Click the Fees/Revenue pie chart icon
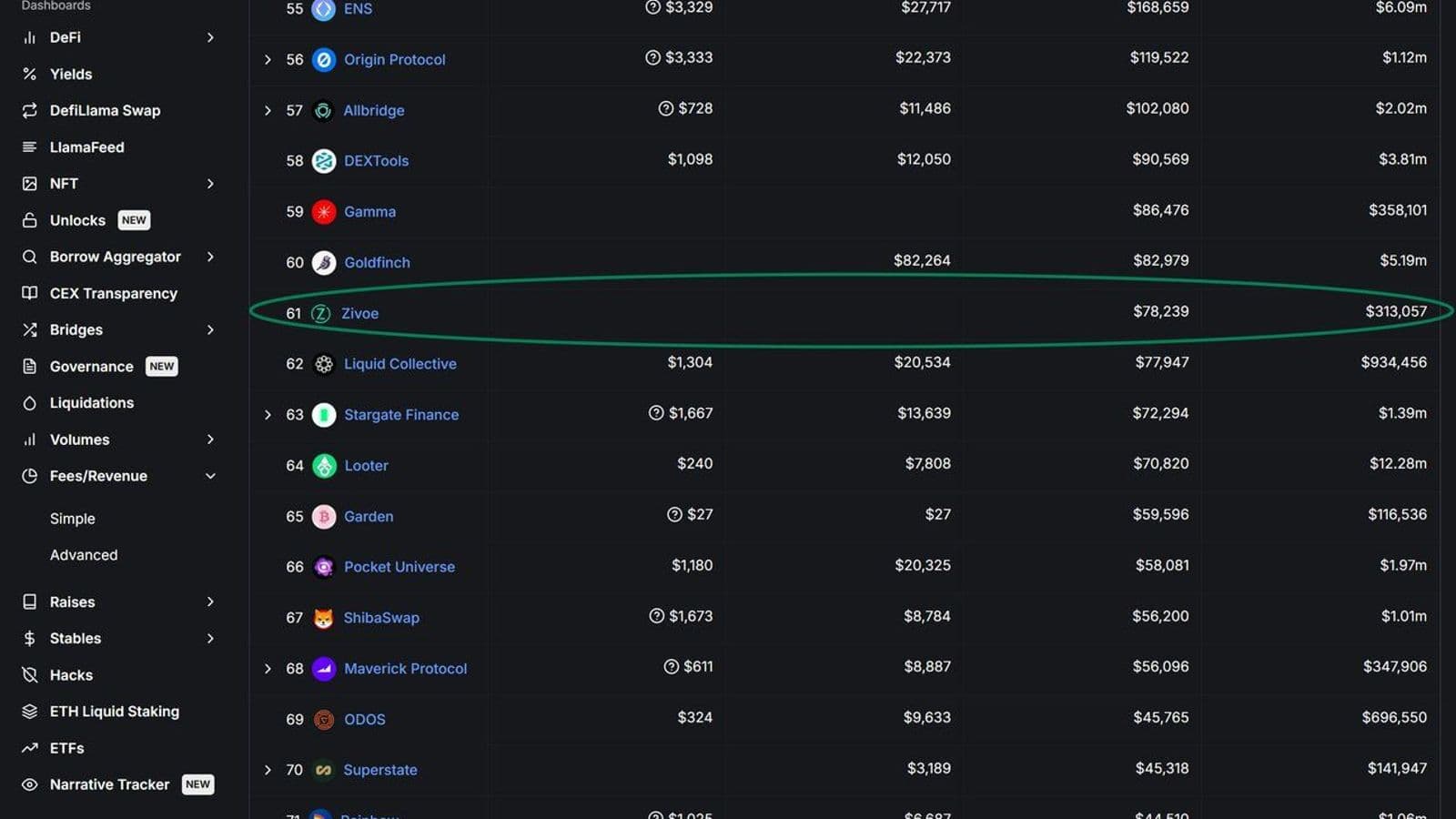This screenshot has width=1456, height=819. coord(30,476)
